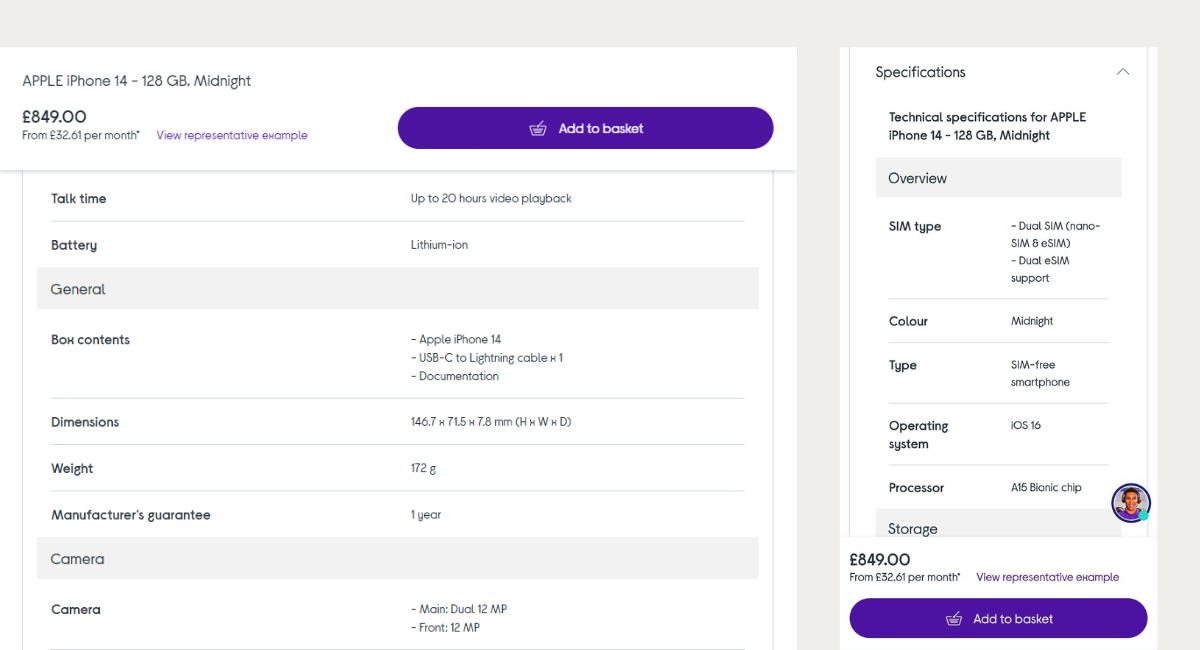Click the Lithium-ion value

point(439,245)
